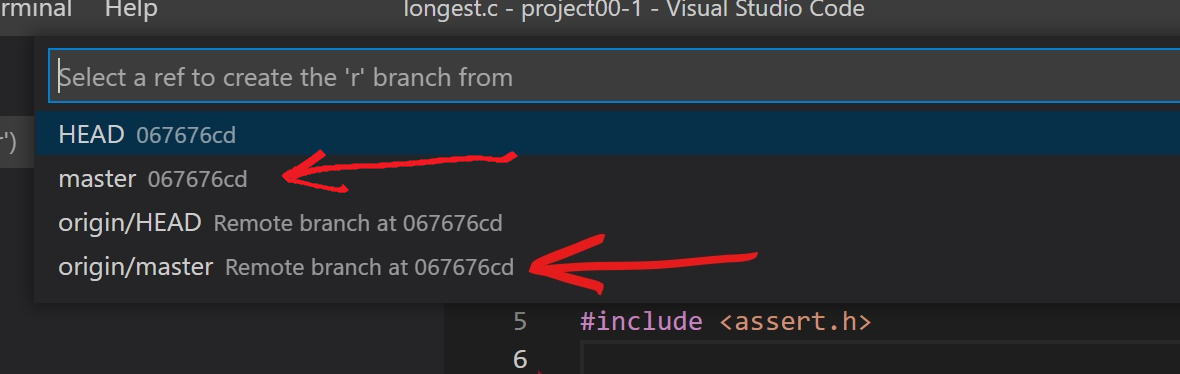Click line number 6 in the gutter
The image size is (1180, 374).
[x=520, y=359]
